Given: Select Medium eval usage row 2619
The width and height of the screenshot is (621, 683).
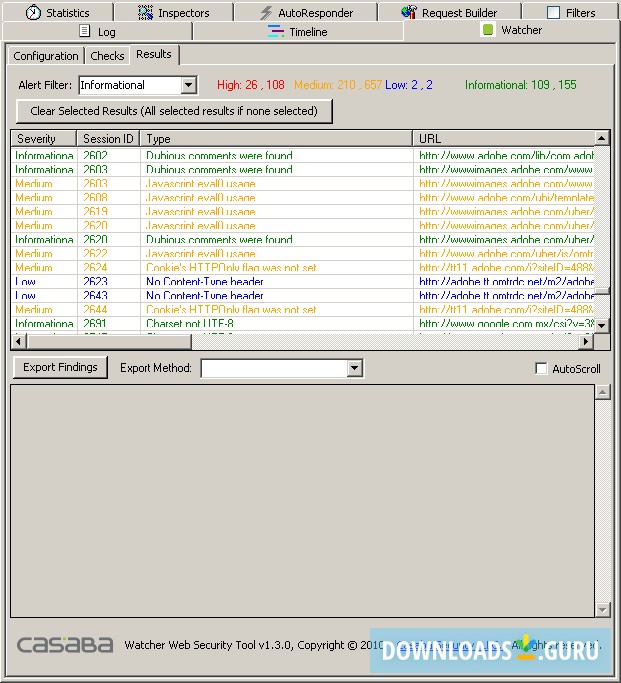Looking at the screenshot, I should pos(303,211).
